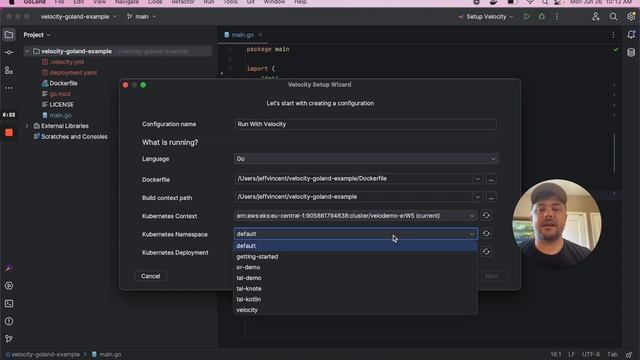Select the tal-demo namespace option
640x360 pixels.
tap(355, 278)
